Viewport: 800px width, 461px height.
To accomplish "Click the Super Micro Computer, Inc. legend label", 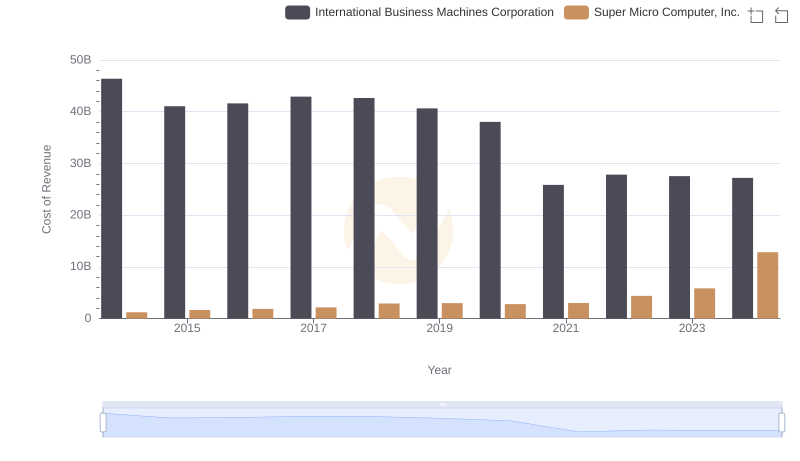I will 667,12.
